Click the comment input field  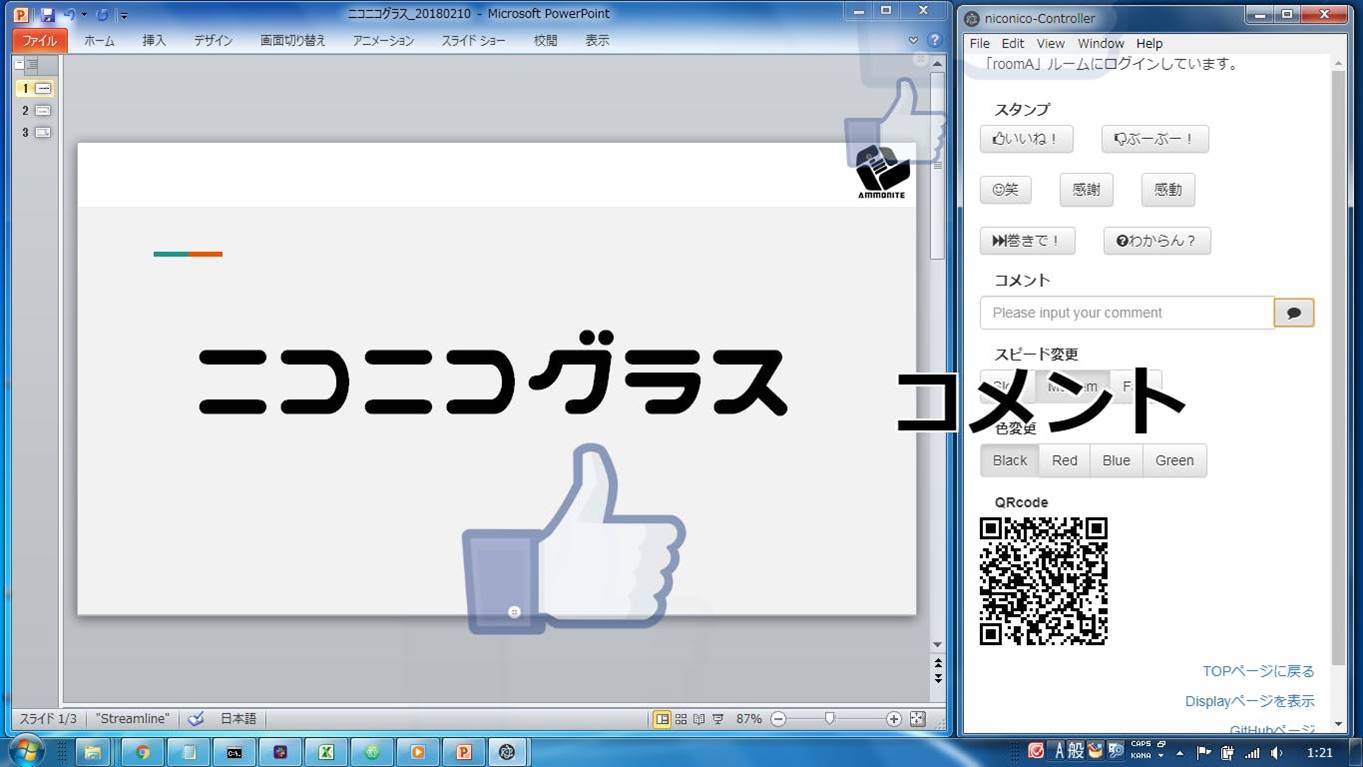coord(1126,313)
